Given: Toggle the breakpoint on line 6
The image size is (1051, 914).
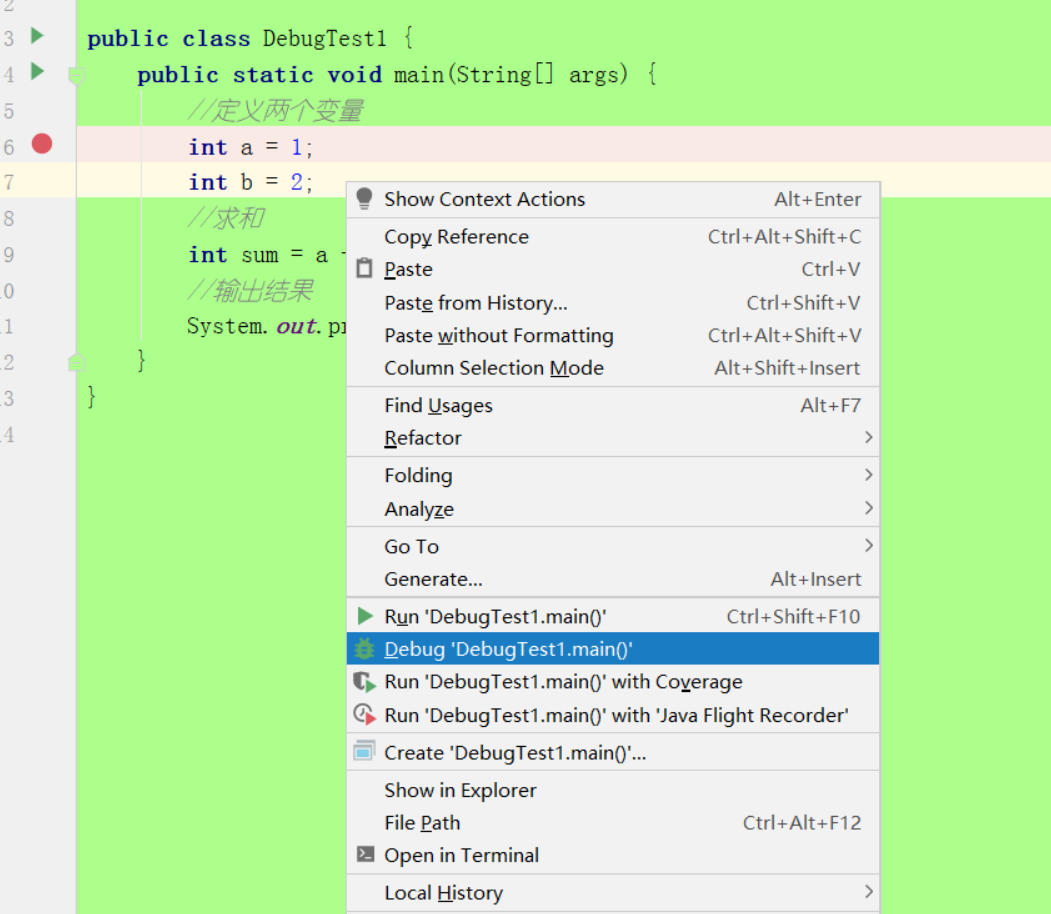Looking at the screenshot, I should pos(40,145).
